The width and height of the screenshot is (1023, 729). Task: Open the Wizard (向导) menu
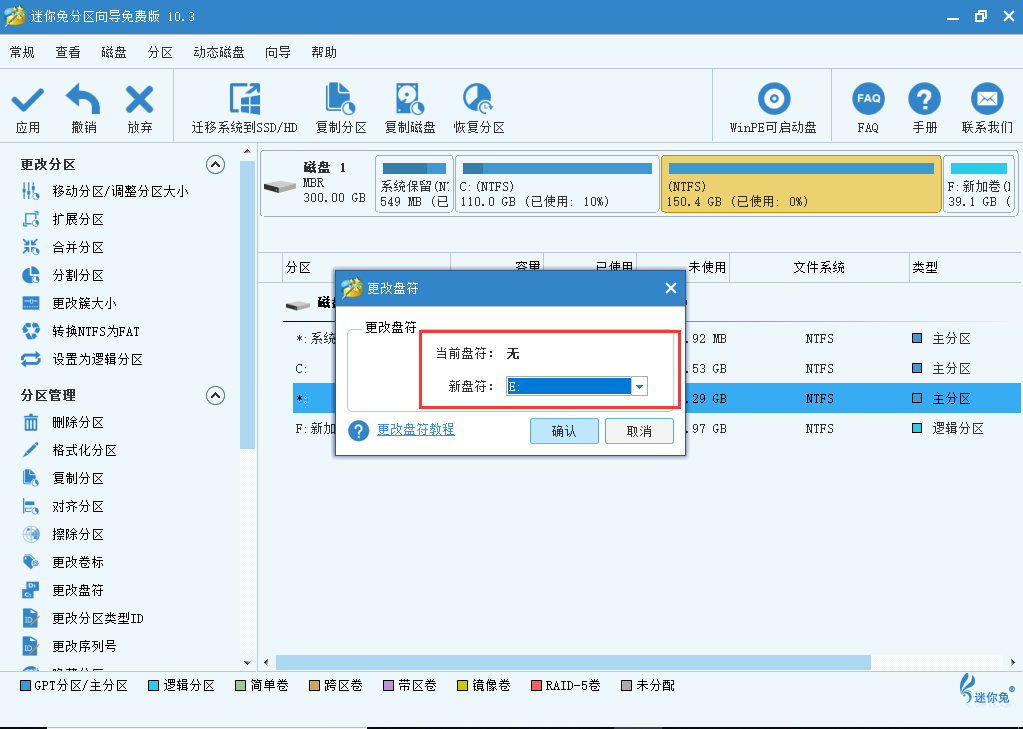tap(278, 52)
